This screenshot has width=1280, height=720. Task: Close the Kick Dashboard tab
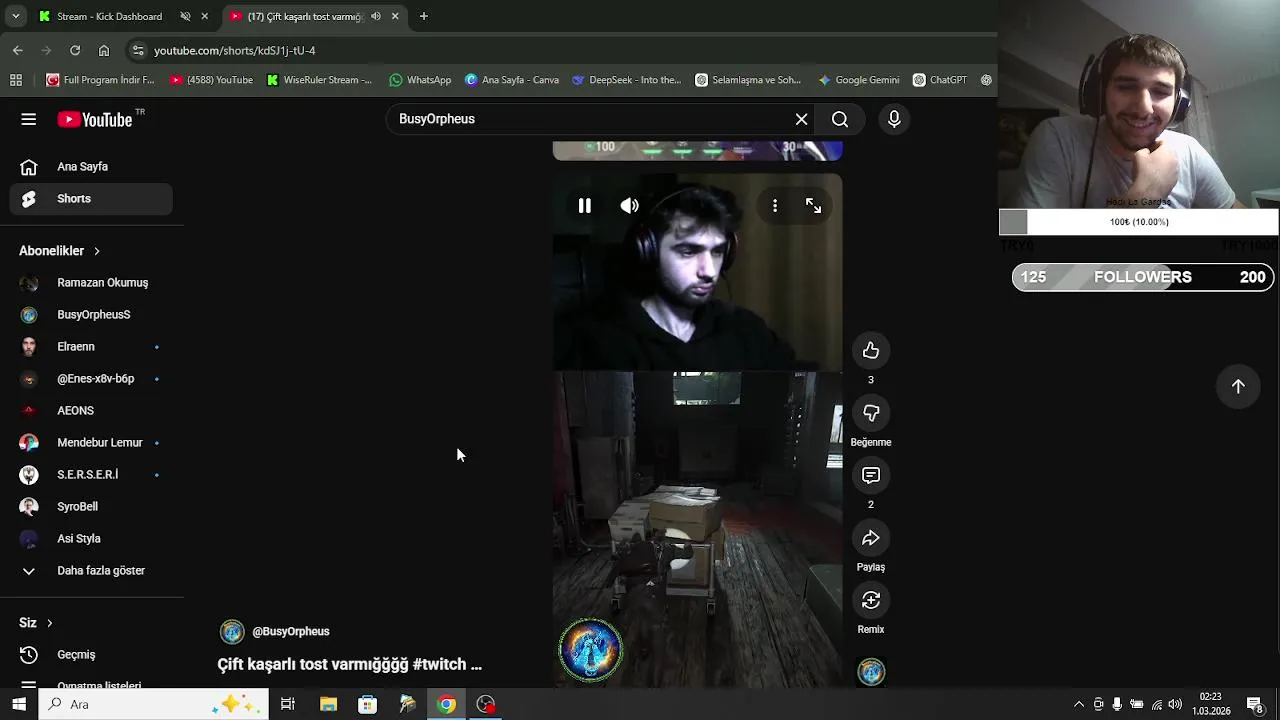204,17
